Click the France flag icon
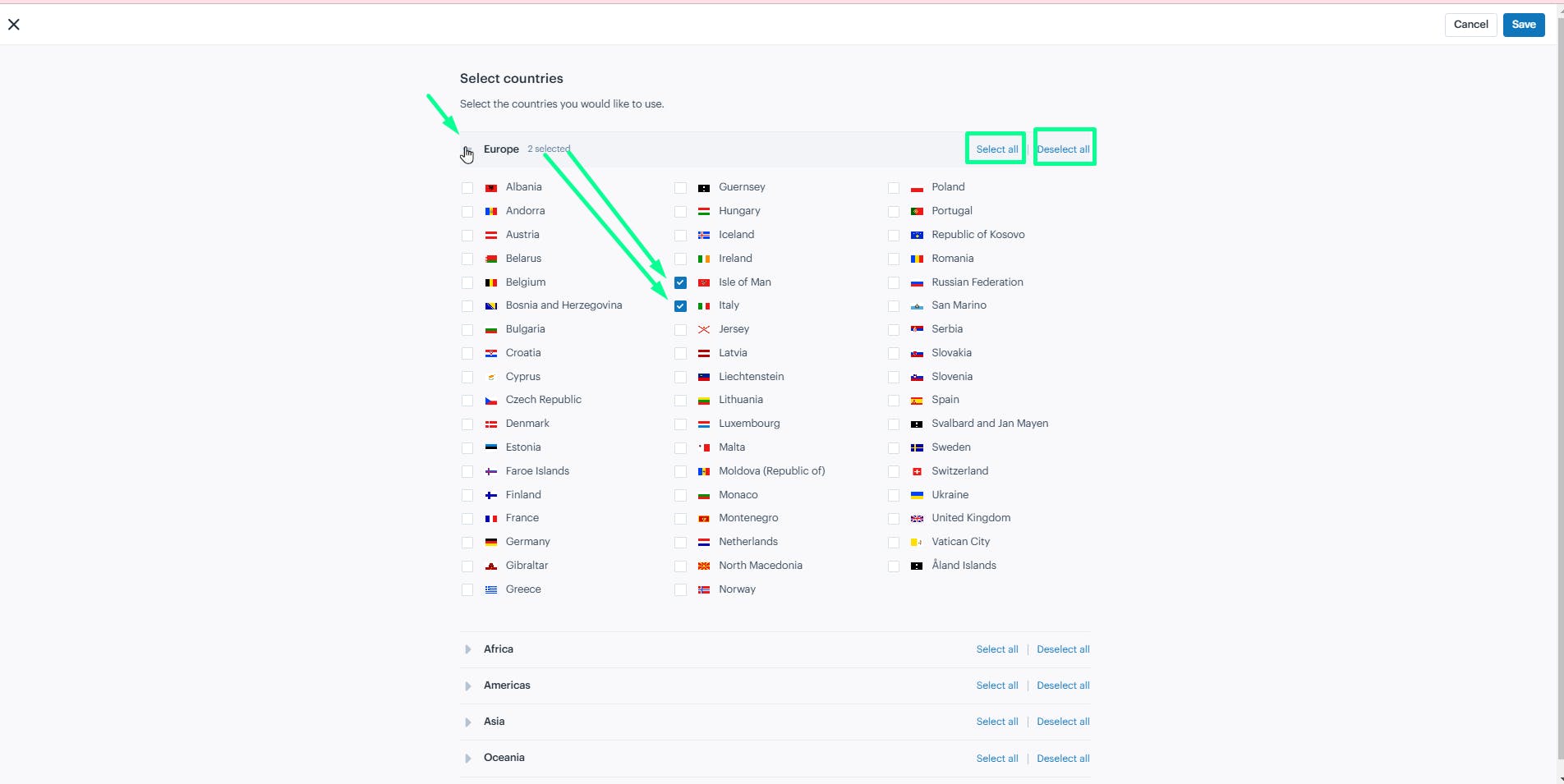The image size is (1564, 784). coord(491,519)
